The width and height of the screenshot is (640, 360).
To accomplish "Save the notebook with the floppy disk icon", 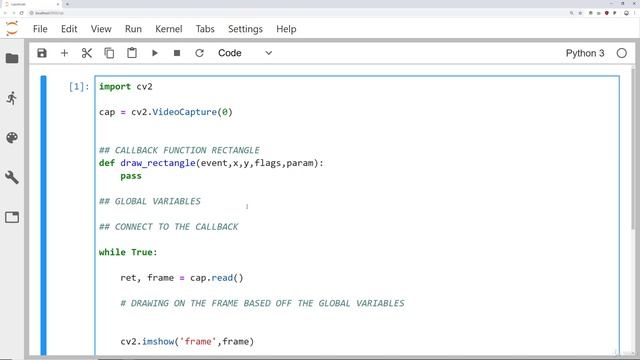I will click(42, 53).
